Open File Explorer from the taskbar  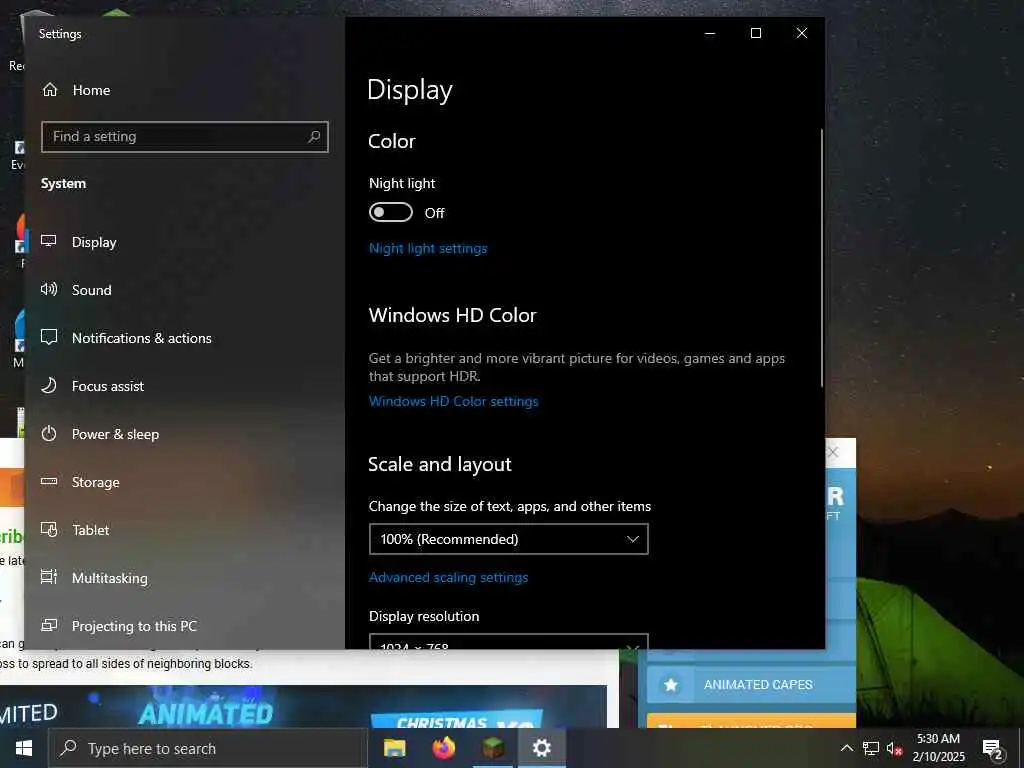coord(394,748)
